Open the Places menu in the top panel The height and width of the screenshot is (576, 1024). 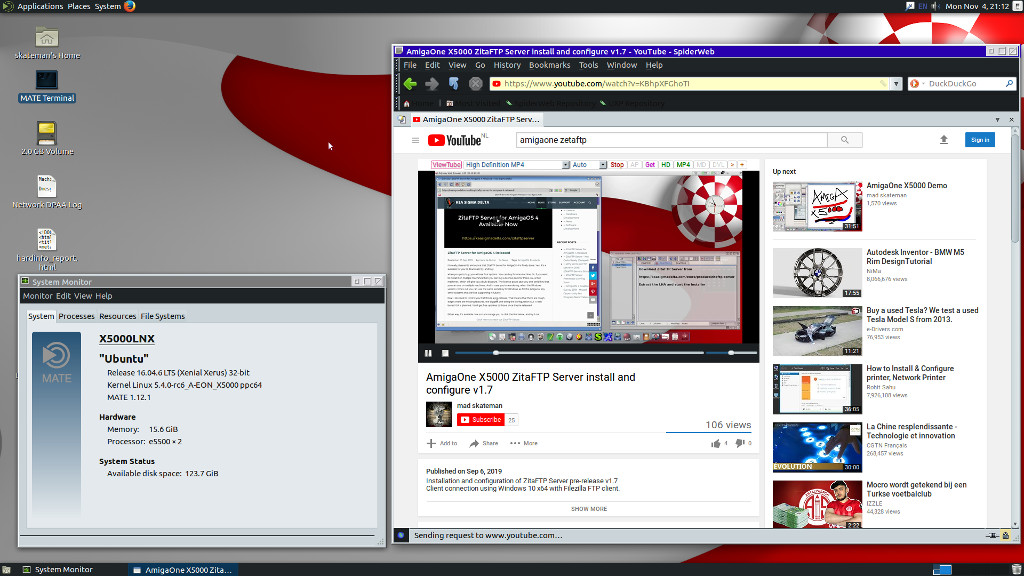coord(79,7)
